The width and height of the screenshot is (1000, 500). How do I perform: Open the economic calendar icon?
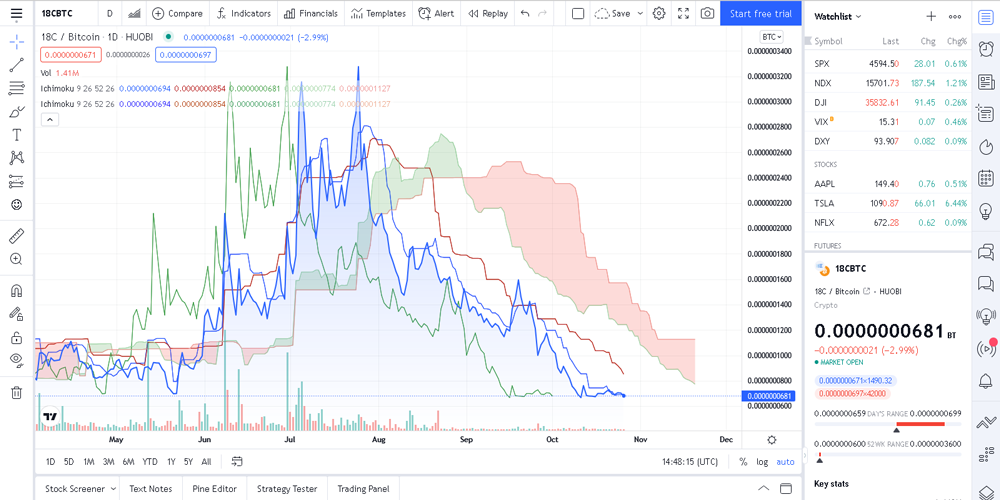coord(985,178)
